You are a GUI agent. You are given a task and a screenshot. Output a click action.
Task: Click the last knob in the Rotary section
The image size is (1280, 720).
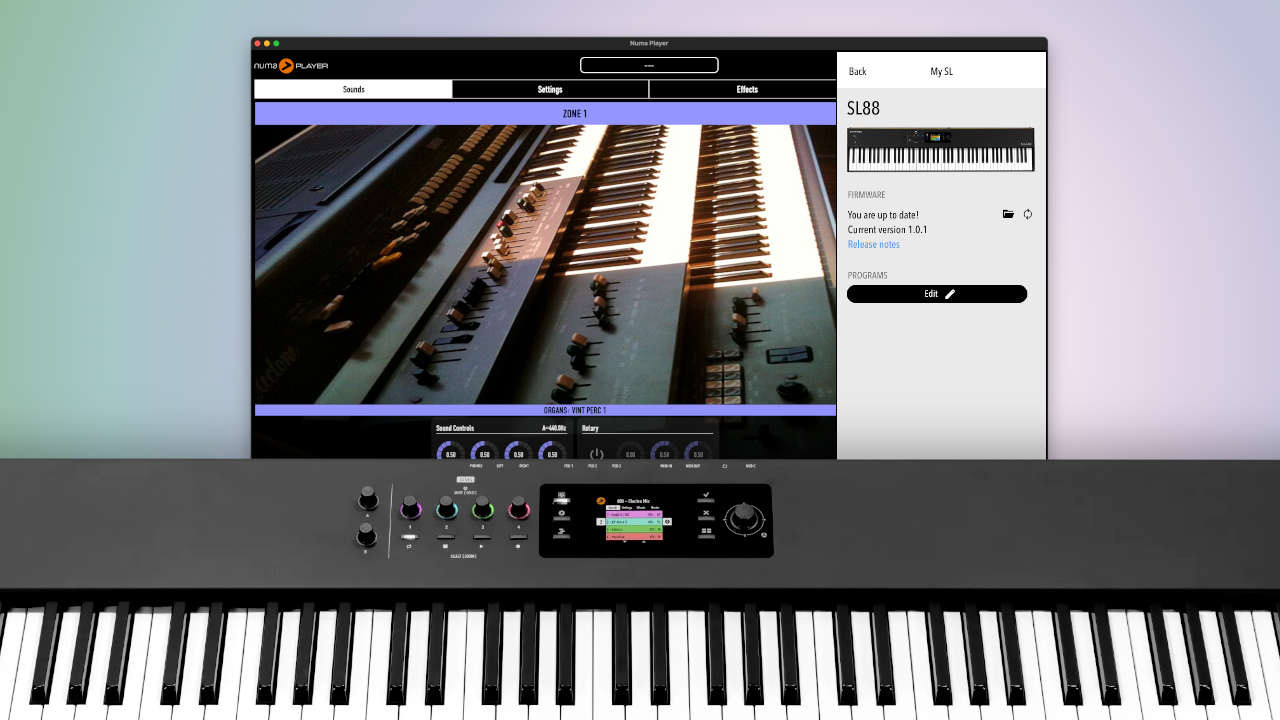698,452
